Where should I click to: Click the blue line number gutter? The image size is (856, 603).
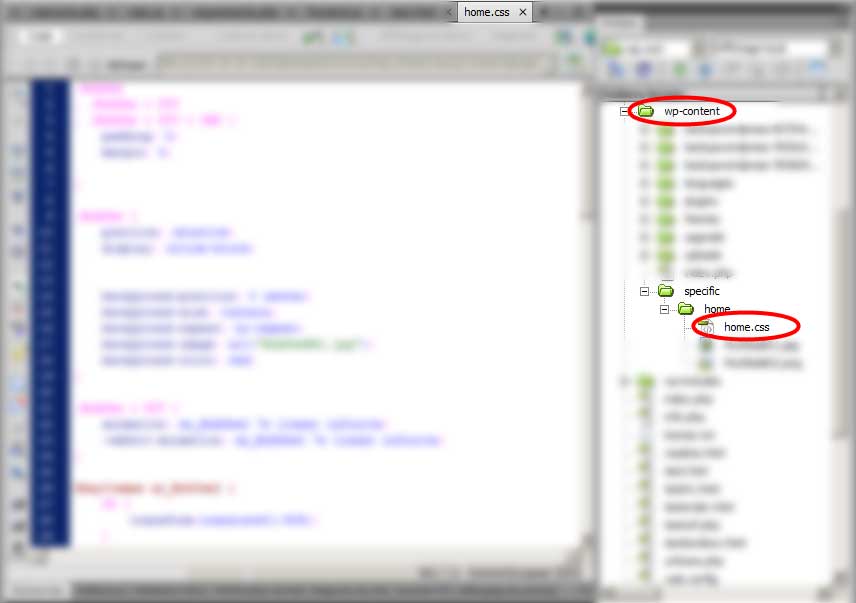[50, 312]
